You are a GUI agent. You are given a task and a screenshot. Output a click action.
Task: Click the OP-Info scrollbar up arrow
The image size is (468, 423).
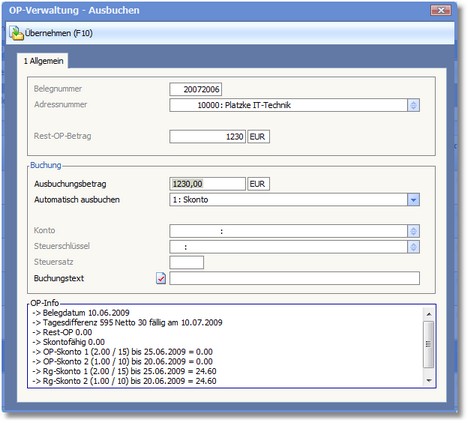tap(429, 314)
